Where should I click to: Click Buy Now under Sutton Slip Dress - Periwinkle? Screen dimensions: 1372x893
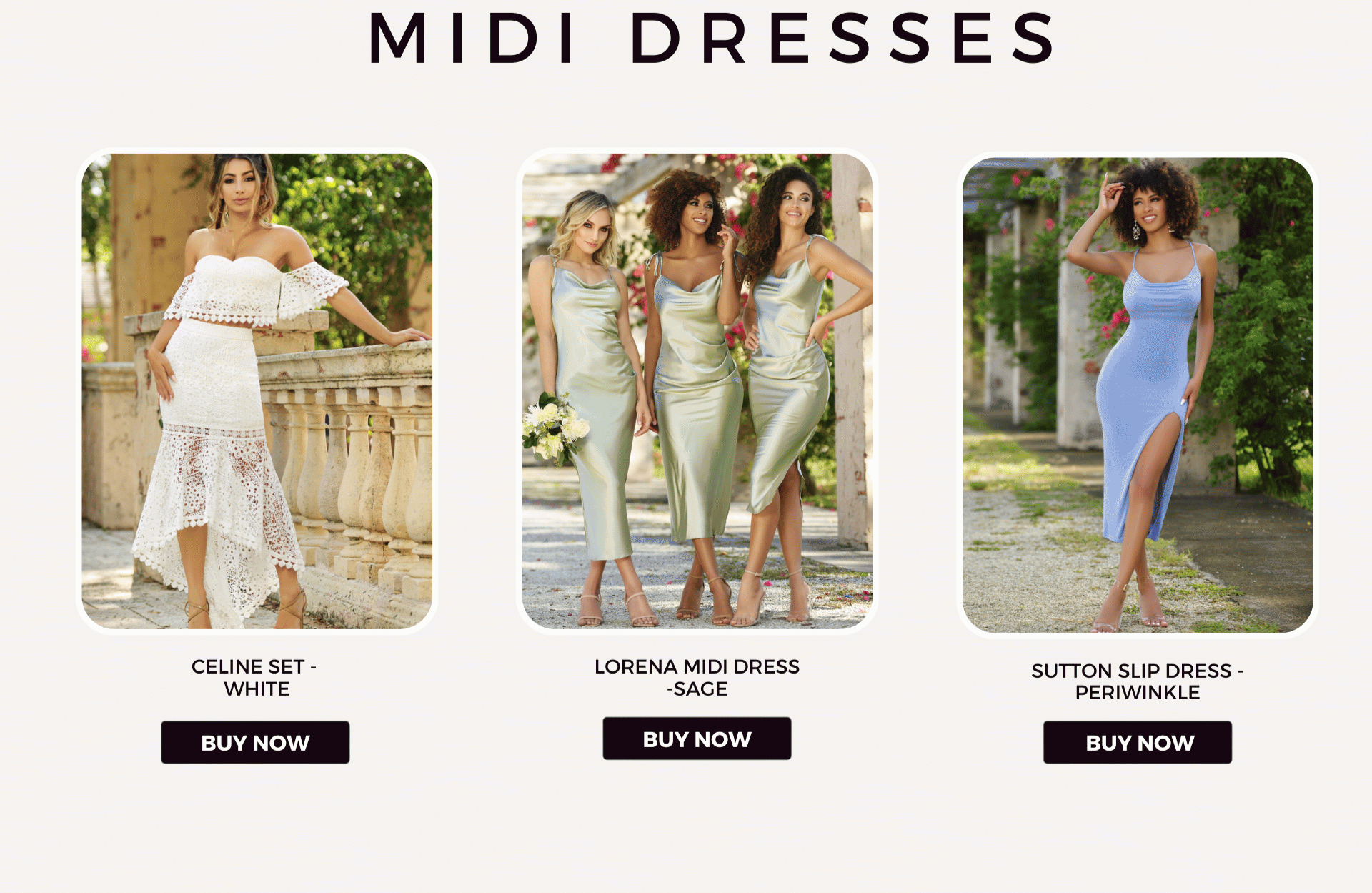(x=1138, y=742)
